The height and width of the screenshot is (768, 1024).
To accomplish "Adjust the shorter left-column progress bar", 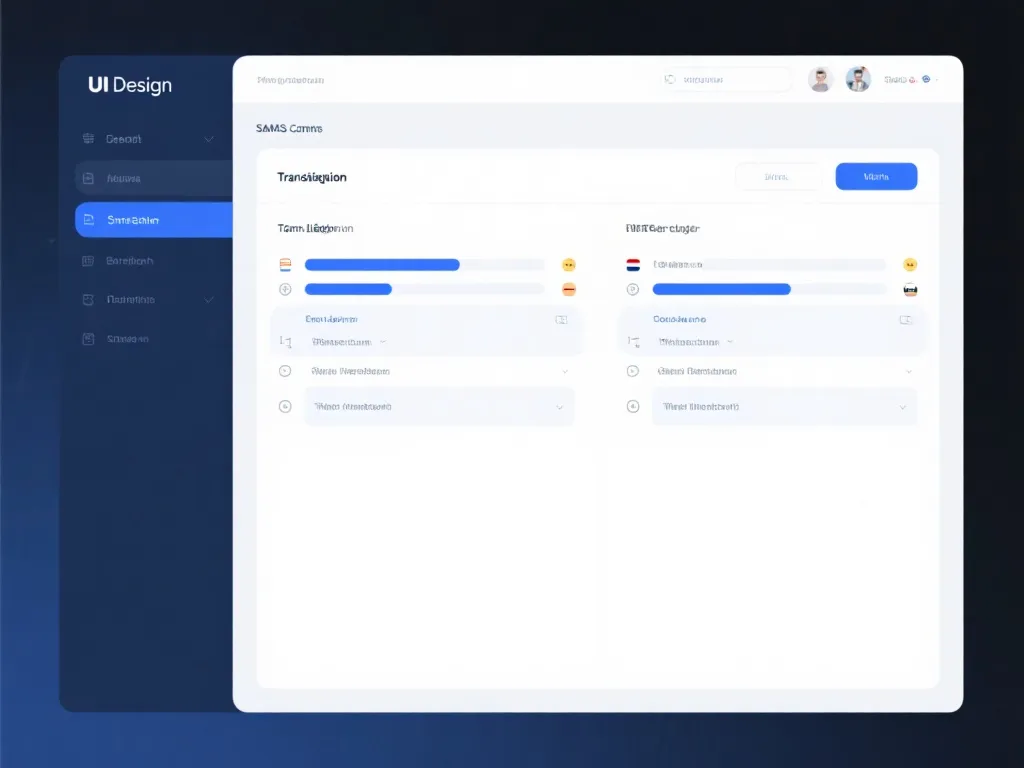I will click(424, 289).
